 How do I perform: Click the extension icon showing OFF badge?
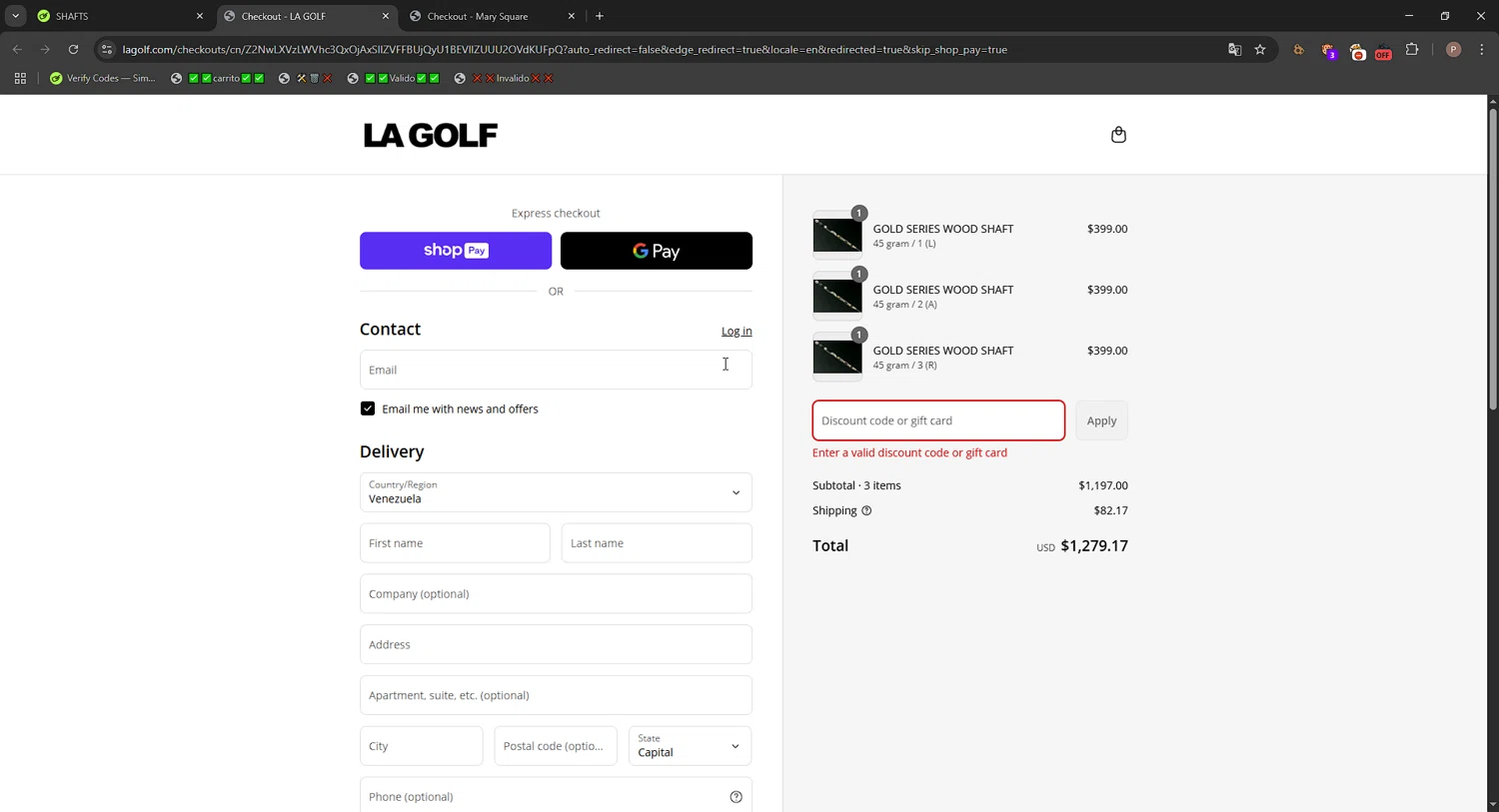pyautogui.click(x=1383, y=51)
